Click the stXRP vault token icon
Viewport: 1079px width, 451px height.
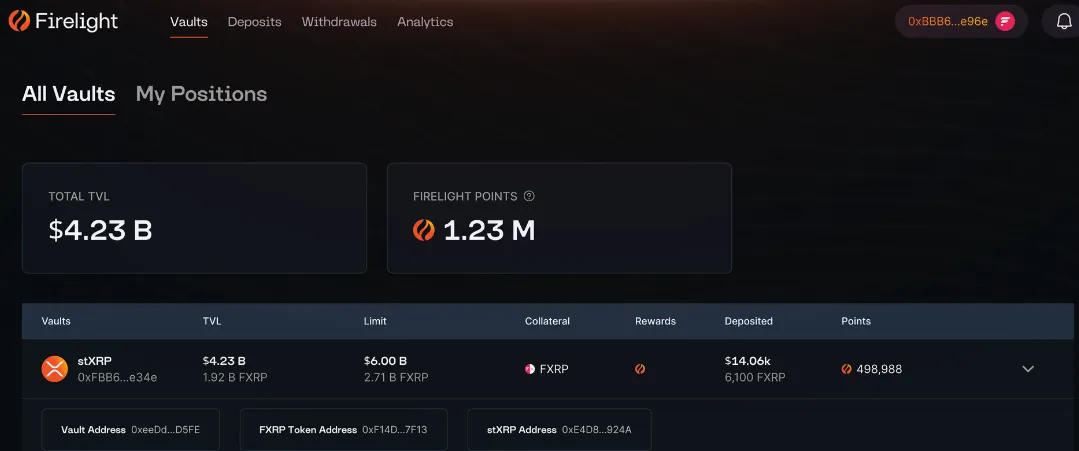pyautogui.click(x=54, y=369)
